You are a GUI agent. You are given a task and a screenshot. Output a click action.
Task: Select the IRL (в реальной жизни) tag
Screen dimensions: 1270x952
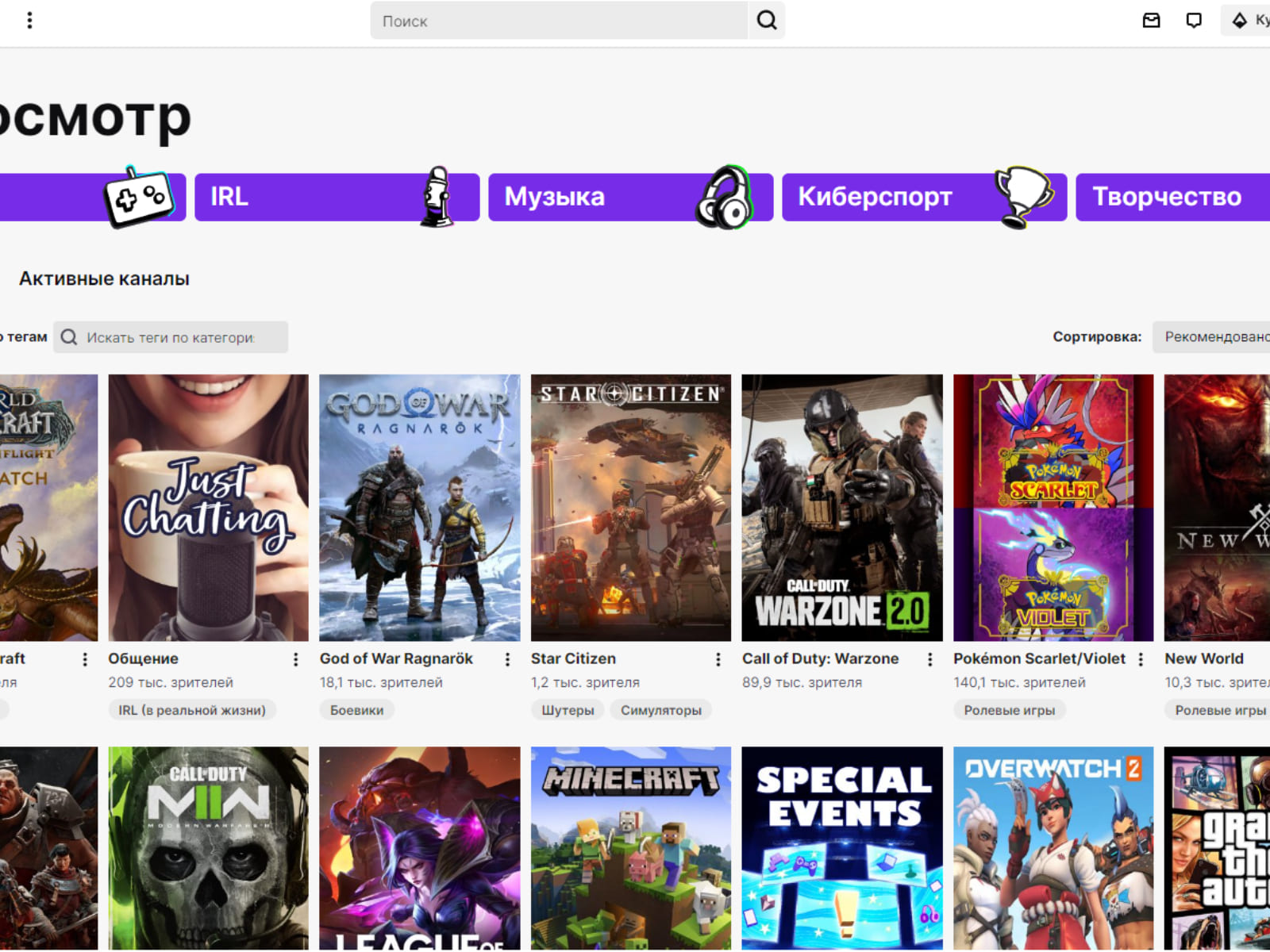tap(192, 710)
